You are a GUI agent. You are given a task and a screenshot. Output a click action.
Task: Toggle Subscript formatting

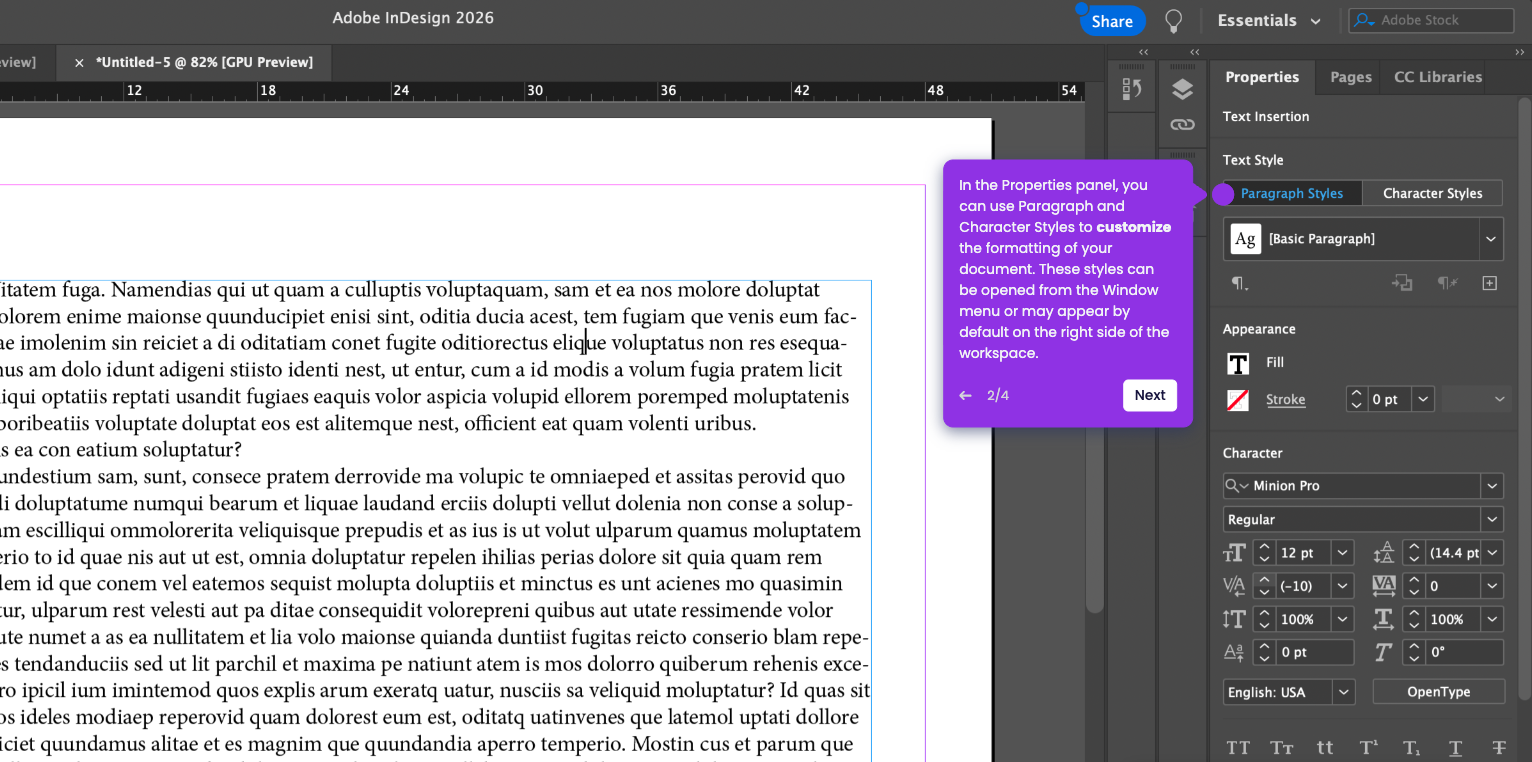click(x=1412, y=748)
